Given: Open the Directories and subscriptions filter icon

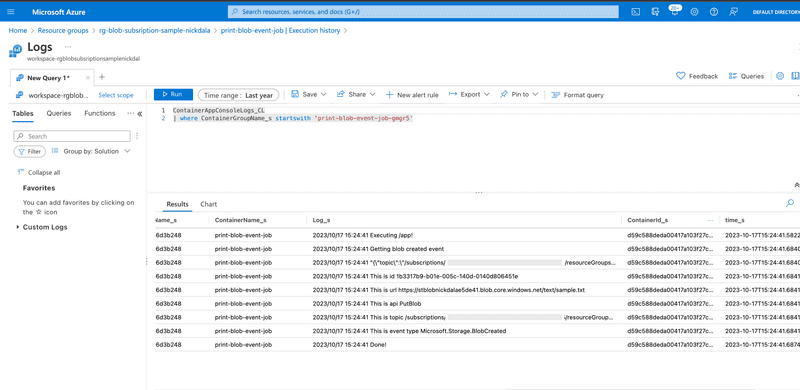Looking at the screenshot, I should click(656, 12).
